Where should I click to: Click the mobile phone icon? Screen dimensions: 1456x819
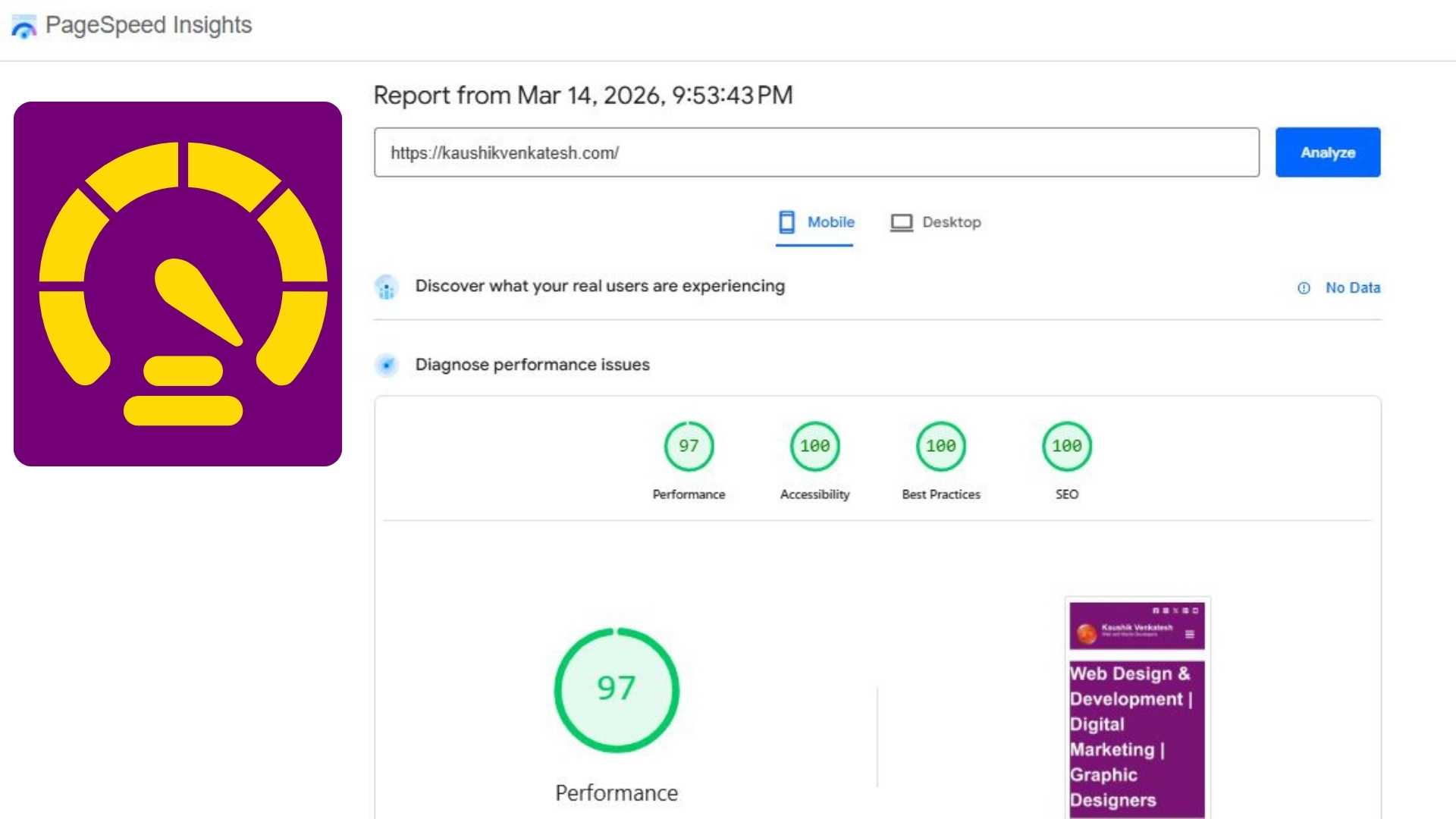coord(786,222)
